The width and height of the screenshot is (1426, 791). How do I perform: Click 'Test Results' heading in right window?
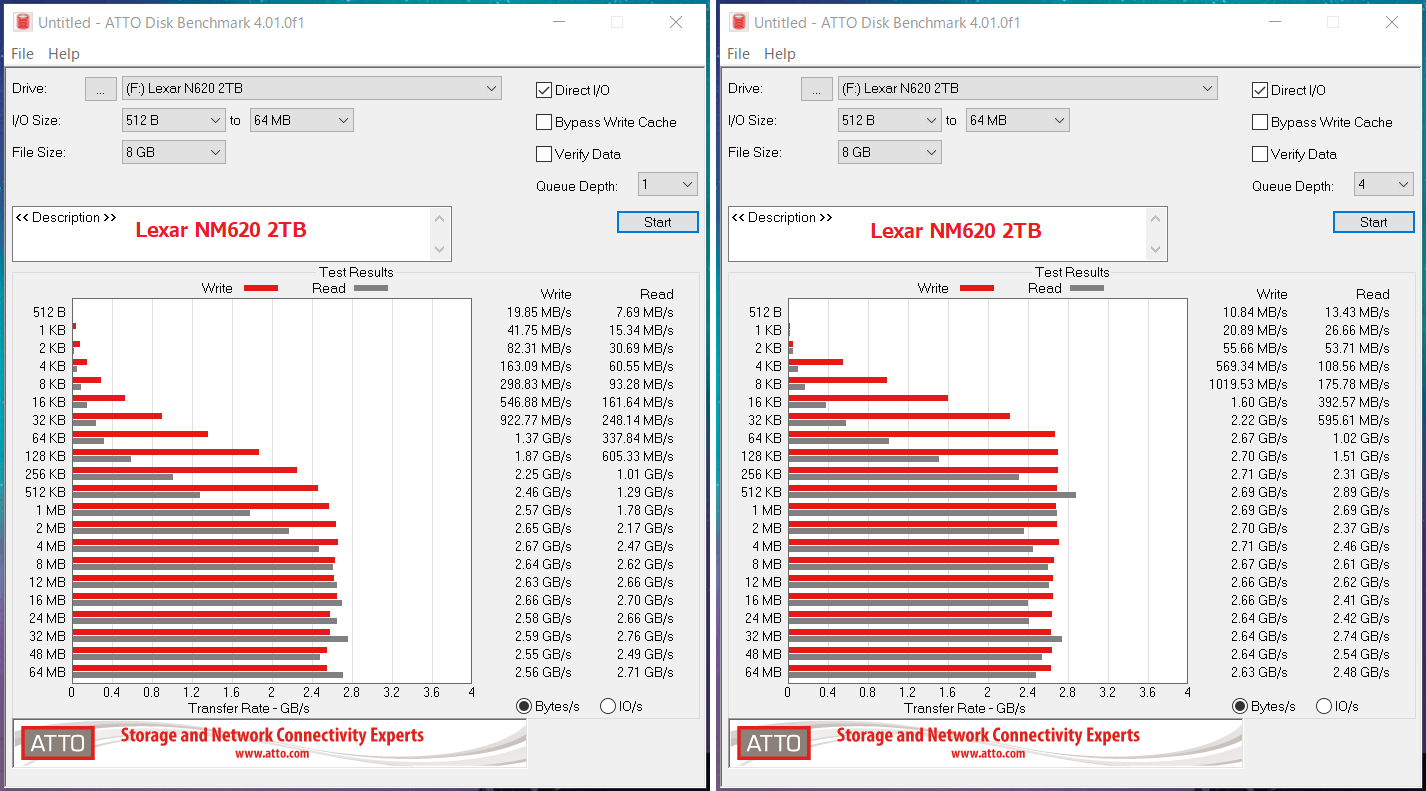tap(1072, 272)
